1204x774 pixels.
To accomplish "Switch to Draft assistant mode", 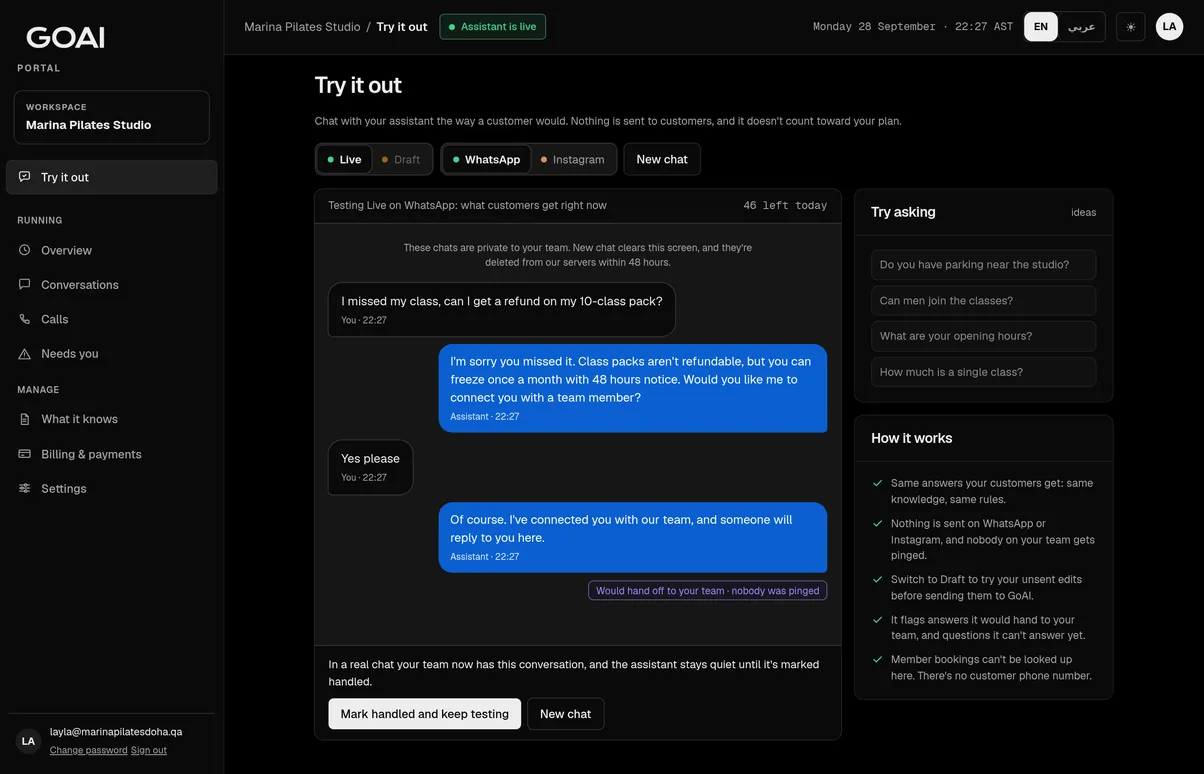I will point(401,159).
